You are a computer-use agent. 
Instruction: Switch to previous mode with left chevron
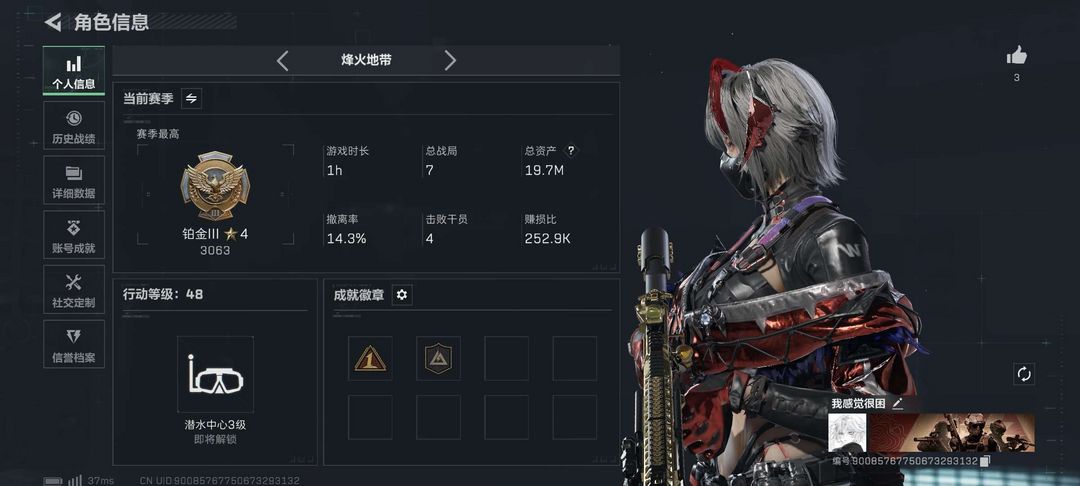tap(282, 61)
